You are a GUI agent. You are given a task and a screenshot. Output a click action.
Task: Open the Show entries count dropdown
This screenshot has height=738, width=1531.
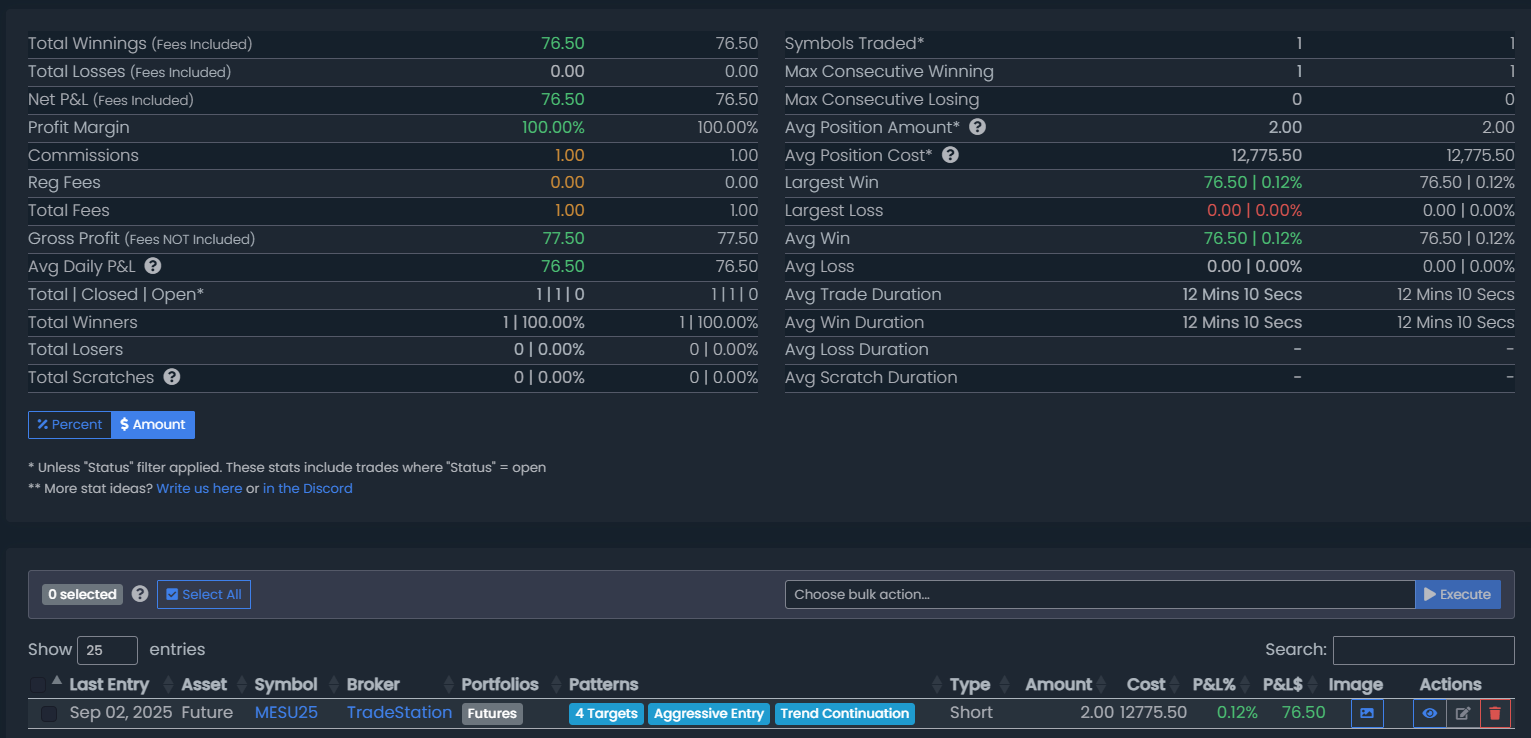(x=107, y=650)
